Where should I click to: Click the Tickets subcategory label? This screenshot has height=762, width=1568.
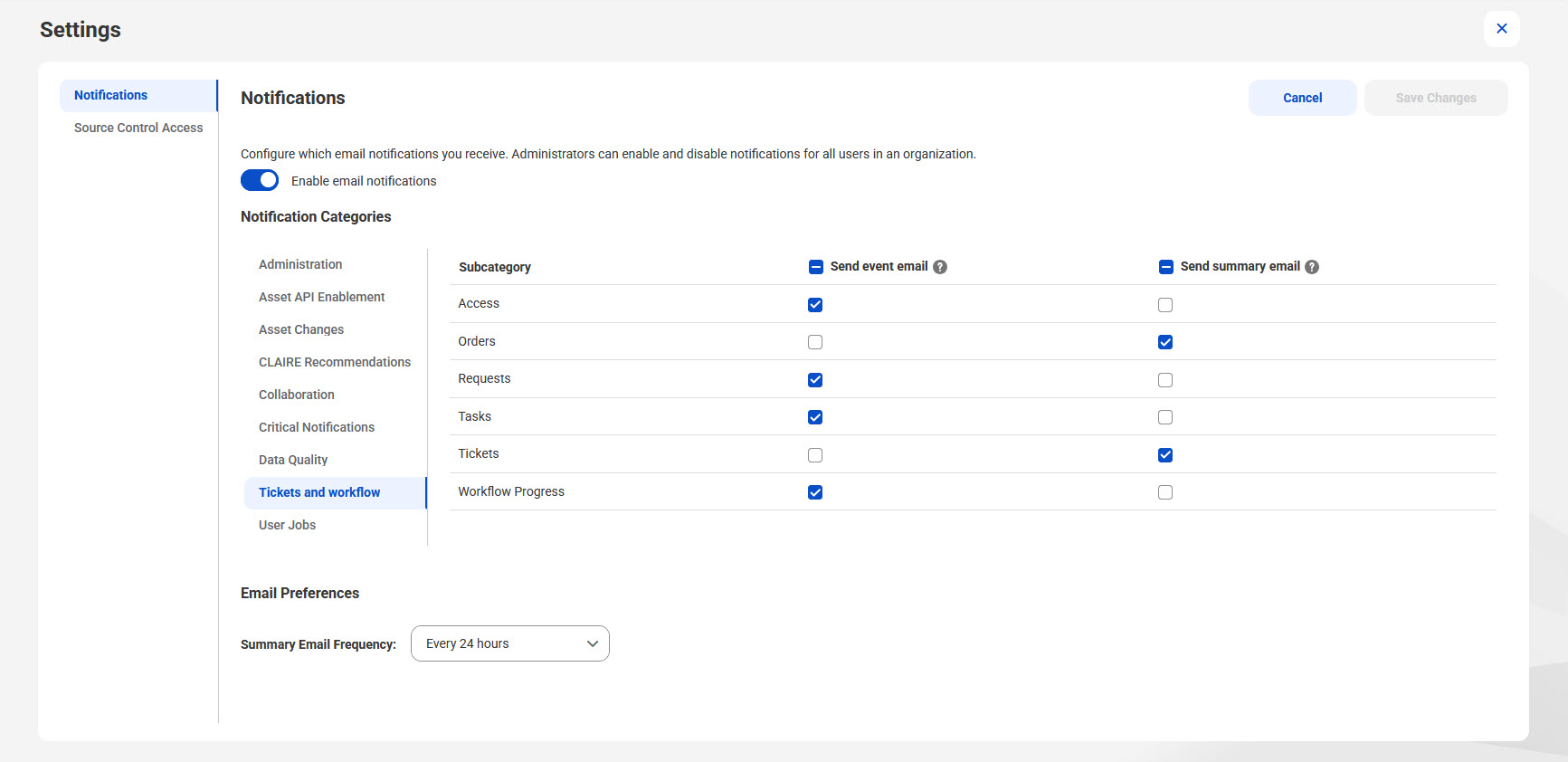point(479,453)
